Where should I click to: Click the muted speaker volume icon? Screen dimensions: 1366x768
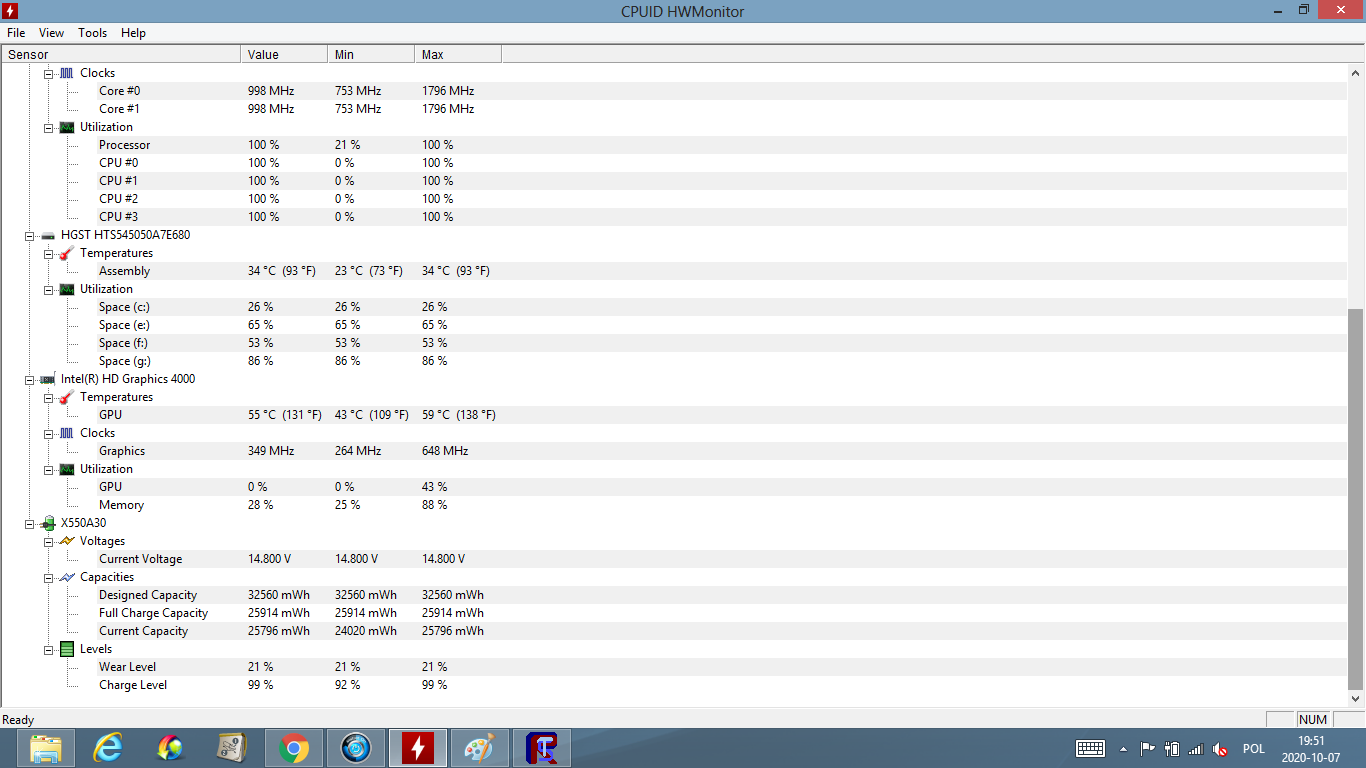[1220, 749]
